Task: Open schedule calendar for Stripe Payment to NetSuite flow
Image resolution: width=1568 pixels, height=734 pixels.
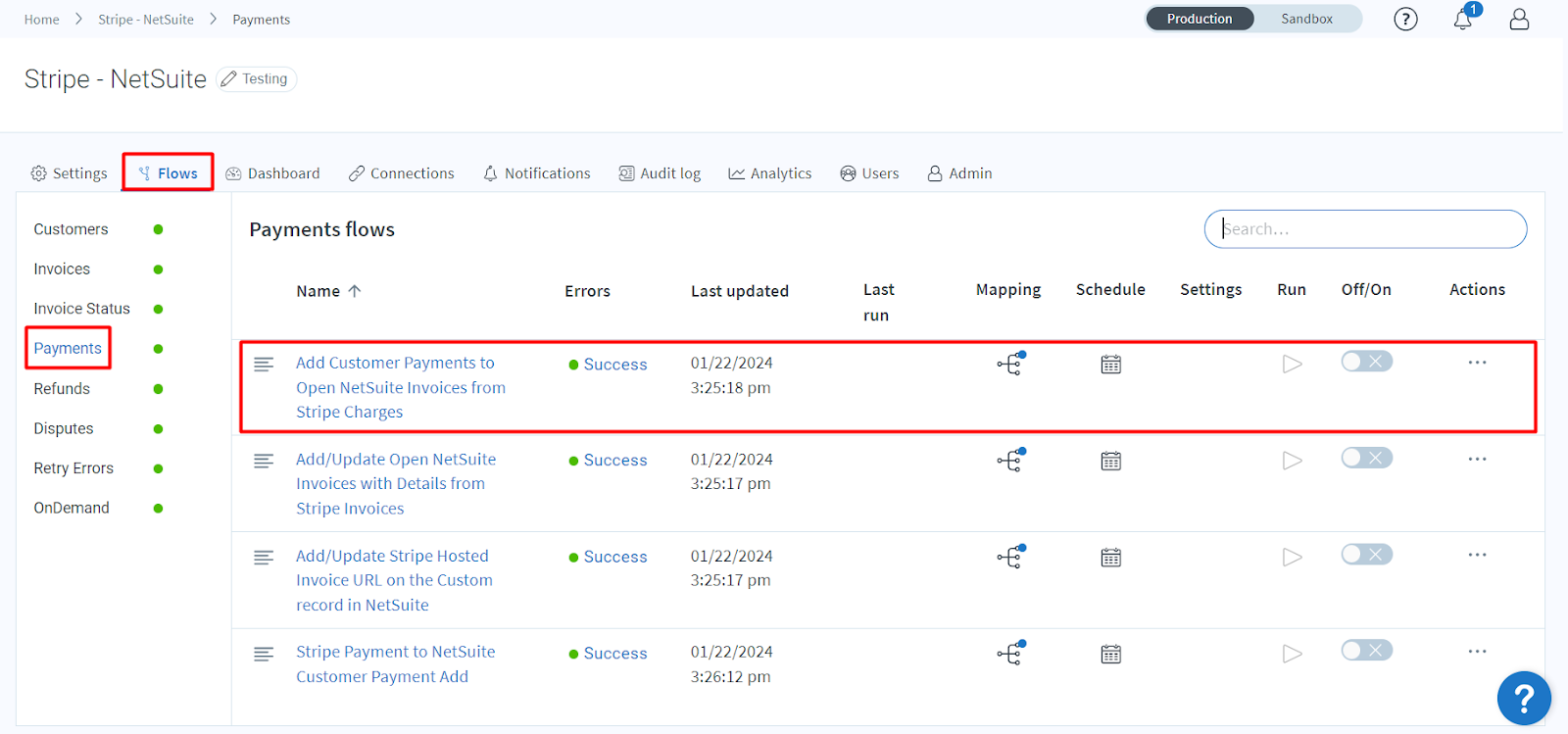Action: [1110, 654]
